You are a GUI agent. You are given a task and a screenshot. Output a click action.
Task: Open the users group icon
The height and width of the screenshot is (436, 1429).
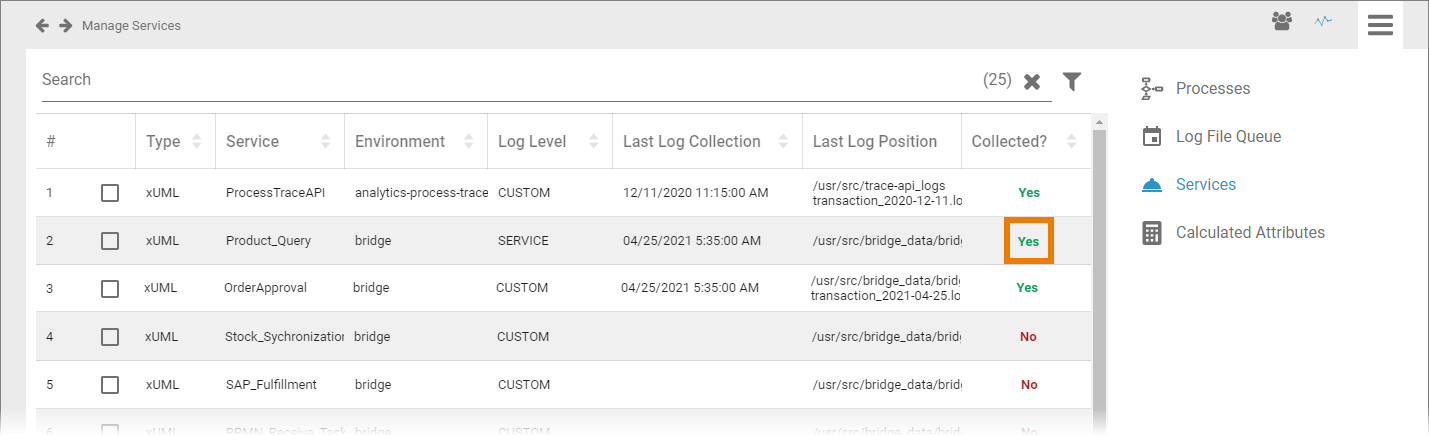tap(1282, 21)
